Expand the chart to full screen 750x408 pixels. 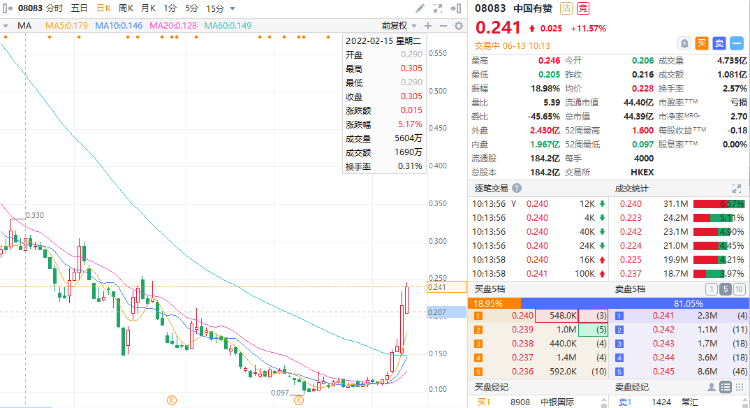pos(438,8)
